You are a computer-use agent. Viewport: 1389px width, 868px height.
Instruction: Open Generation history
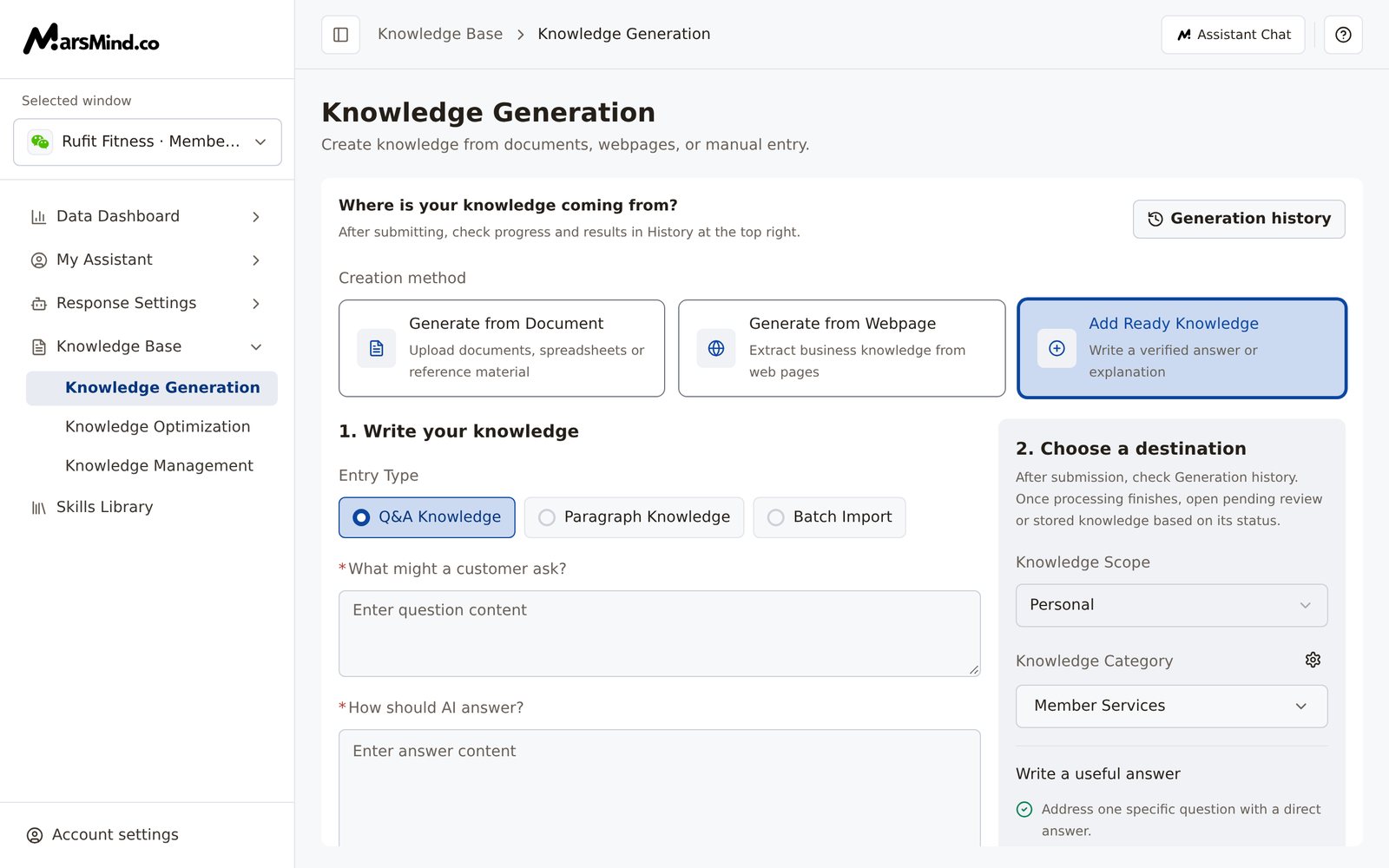tap(1239, 219)
